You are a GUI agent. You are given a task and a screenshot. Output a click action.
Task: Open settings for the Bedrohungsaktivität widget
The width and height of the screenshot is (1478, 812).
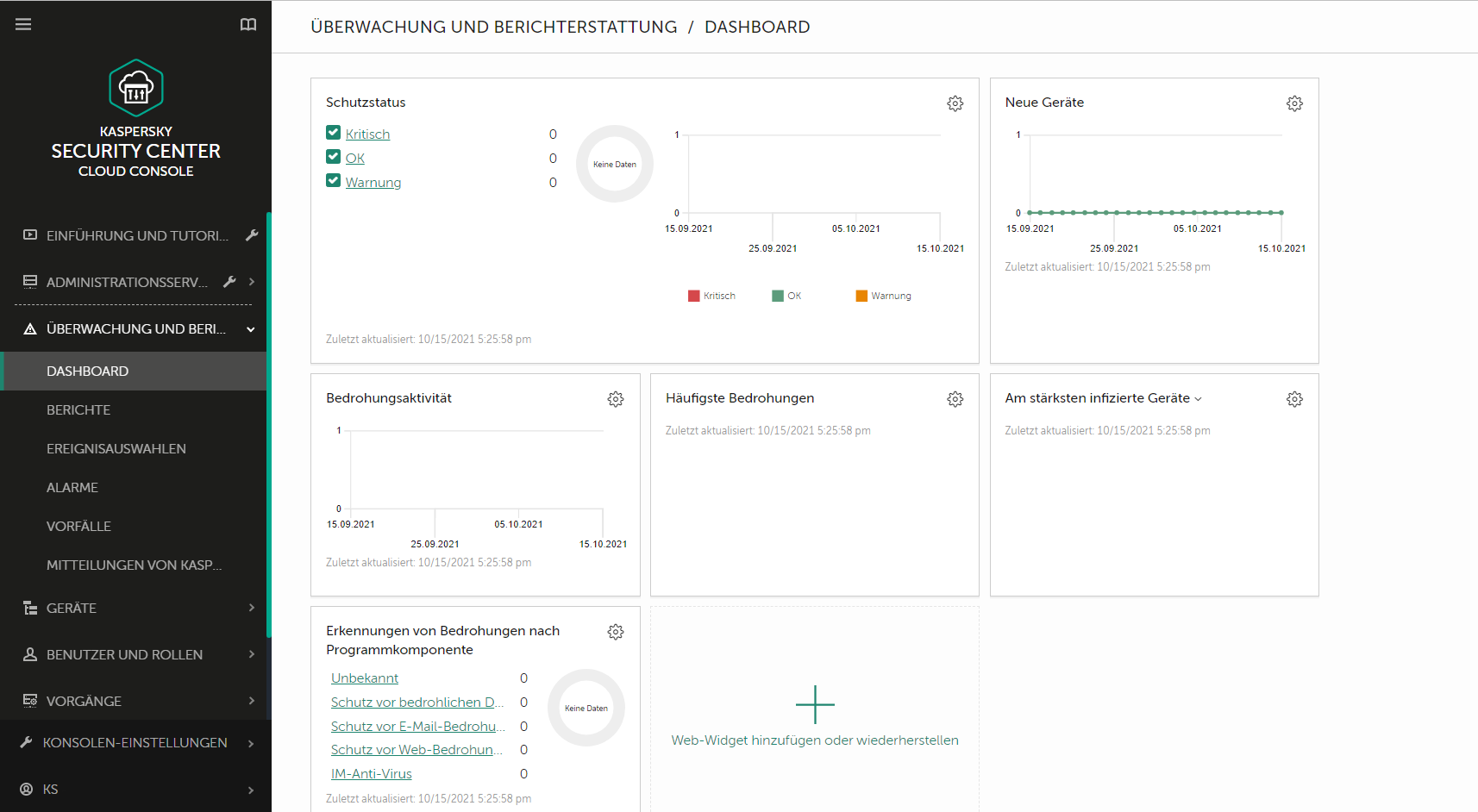tap(615, 398)
